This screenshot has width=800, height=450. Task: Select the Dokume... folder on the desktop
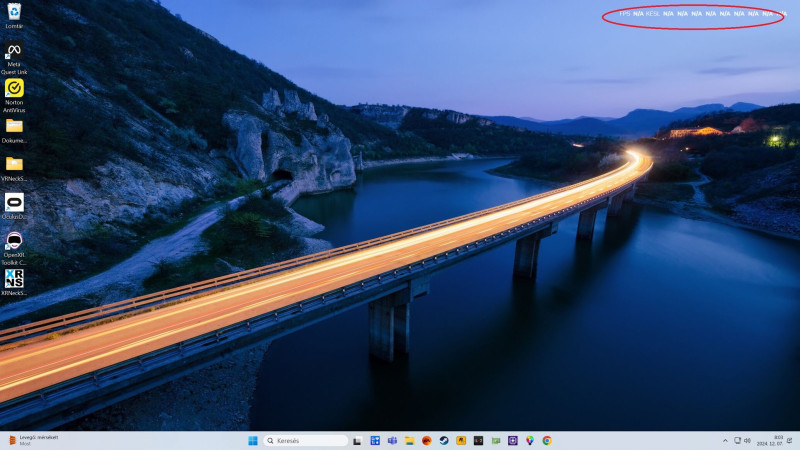point(14,131)
